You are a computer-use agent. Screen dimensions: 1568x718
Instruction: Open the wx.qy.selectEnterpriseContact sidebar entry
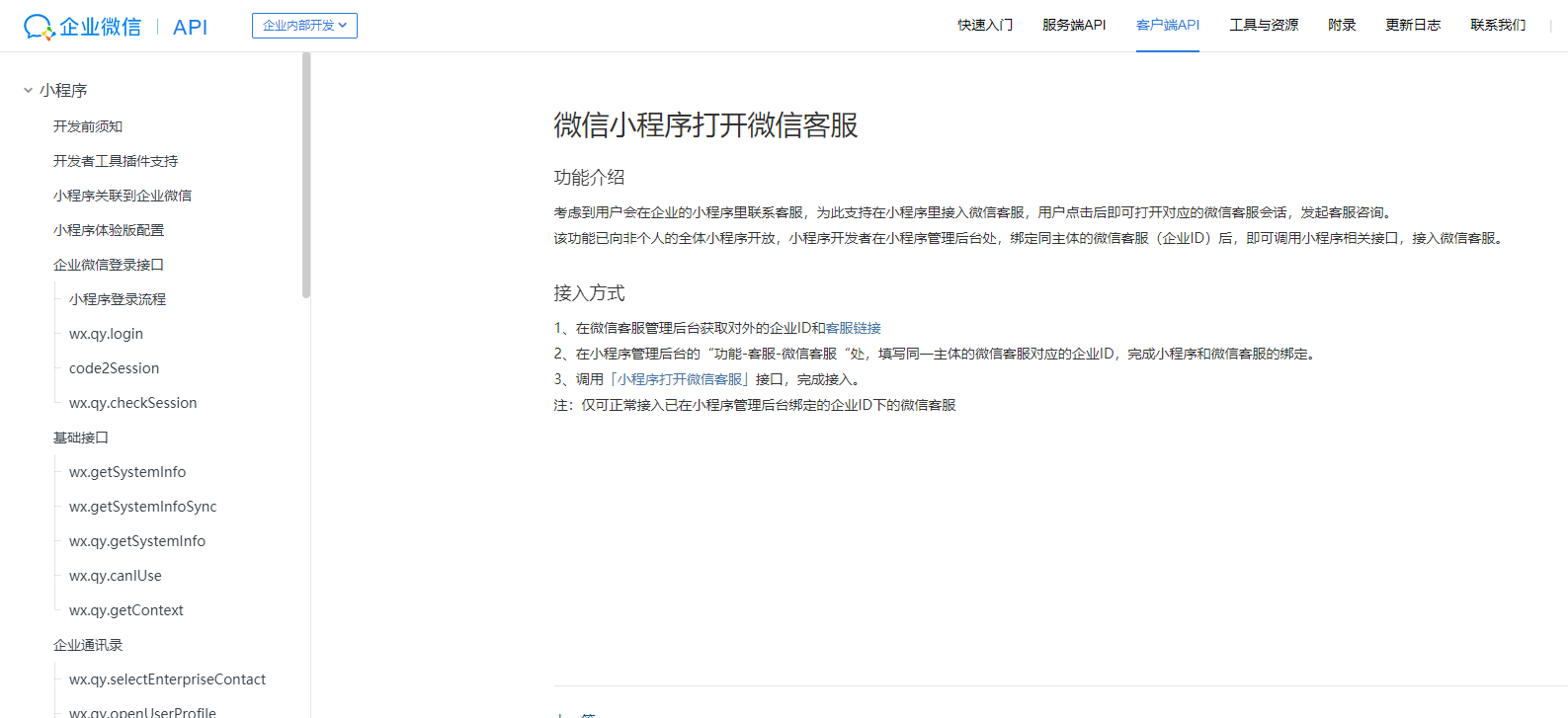pyautogui.click(x=167, y=679)
